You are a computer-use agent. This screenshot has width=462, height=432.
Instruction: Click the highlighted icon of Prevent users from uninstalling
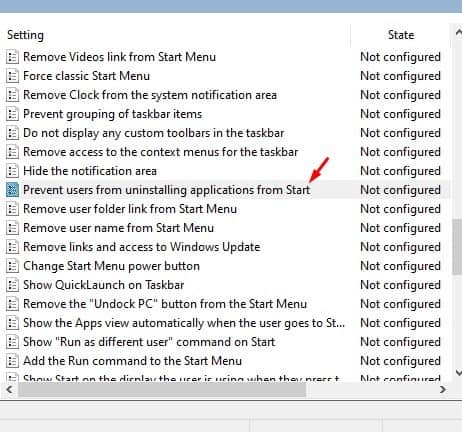(12, 190)
